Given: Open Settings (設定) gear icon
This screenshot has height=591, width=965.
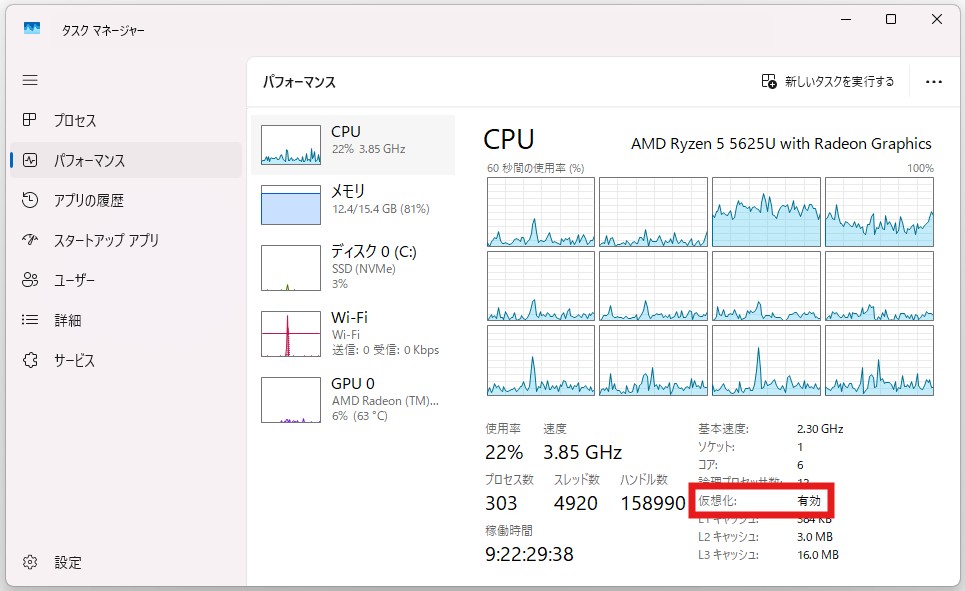Looking at the screenshot, I should (x=30, y=562).
